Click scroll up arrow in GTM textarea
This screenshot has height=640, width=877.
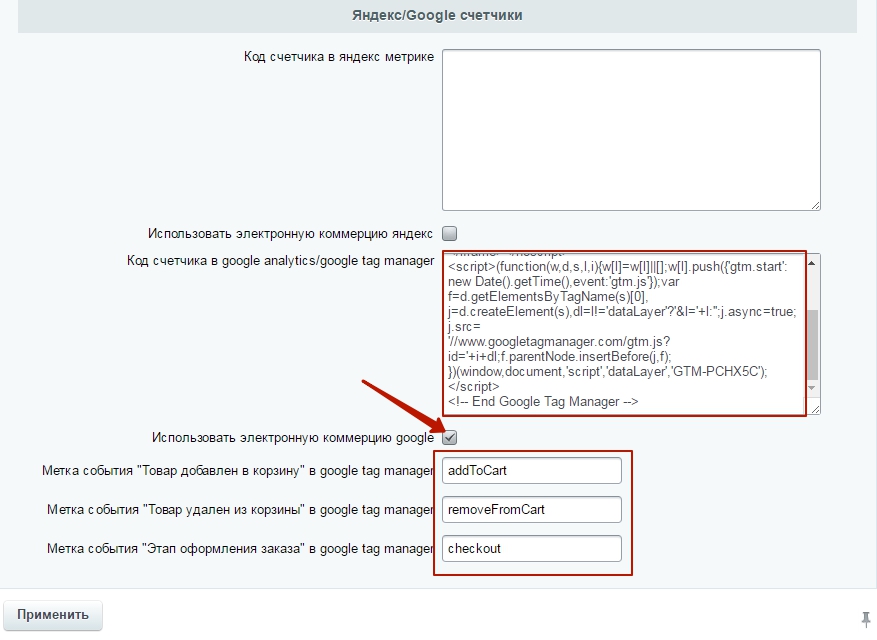[x=812, y=262]
